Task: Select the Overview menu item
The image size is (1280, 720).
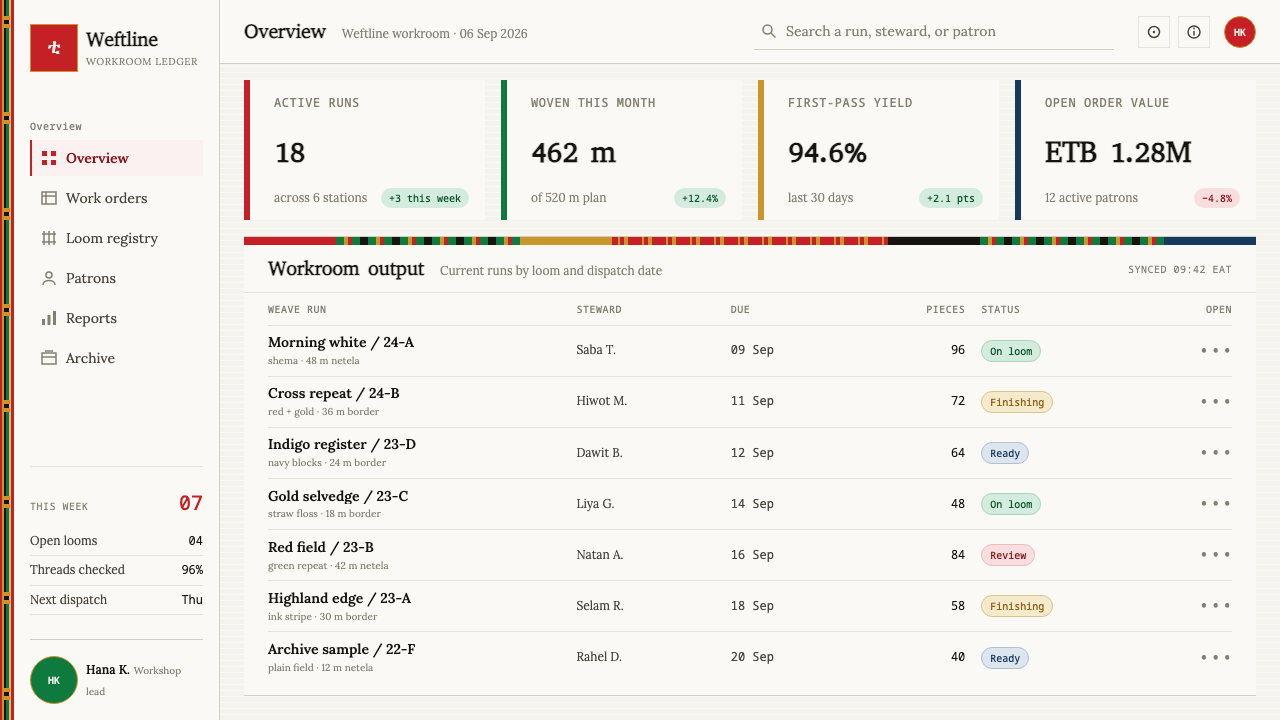Action: click(x=116, y=158)
